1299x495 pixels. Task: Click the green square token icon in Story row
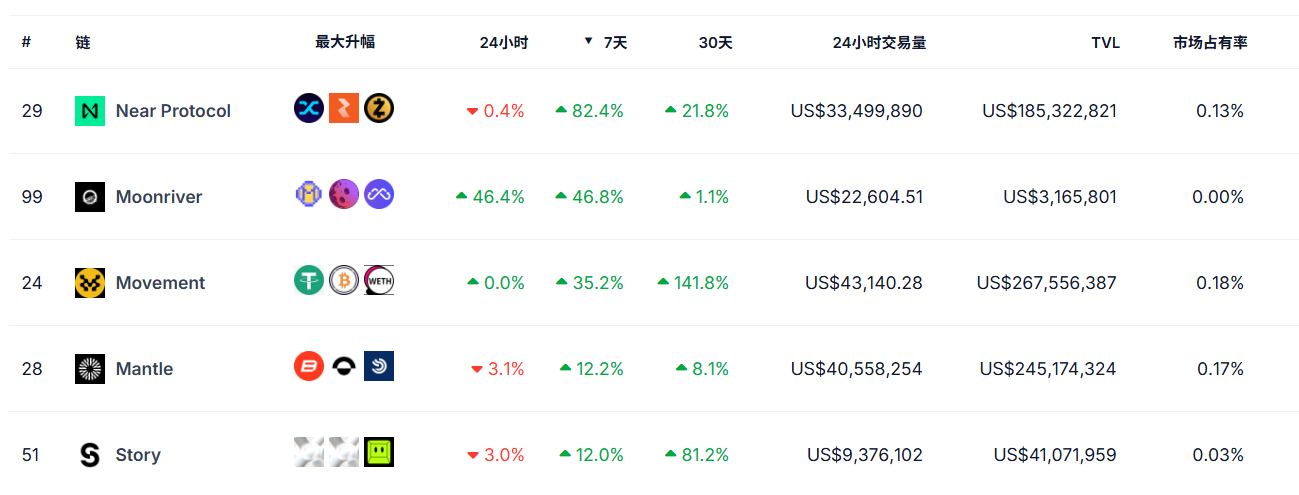(379, 452)
